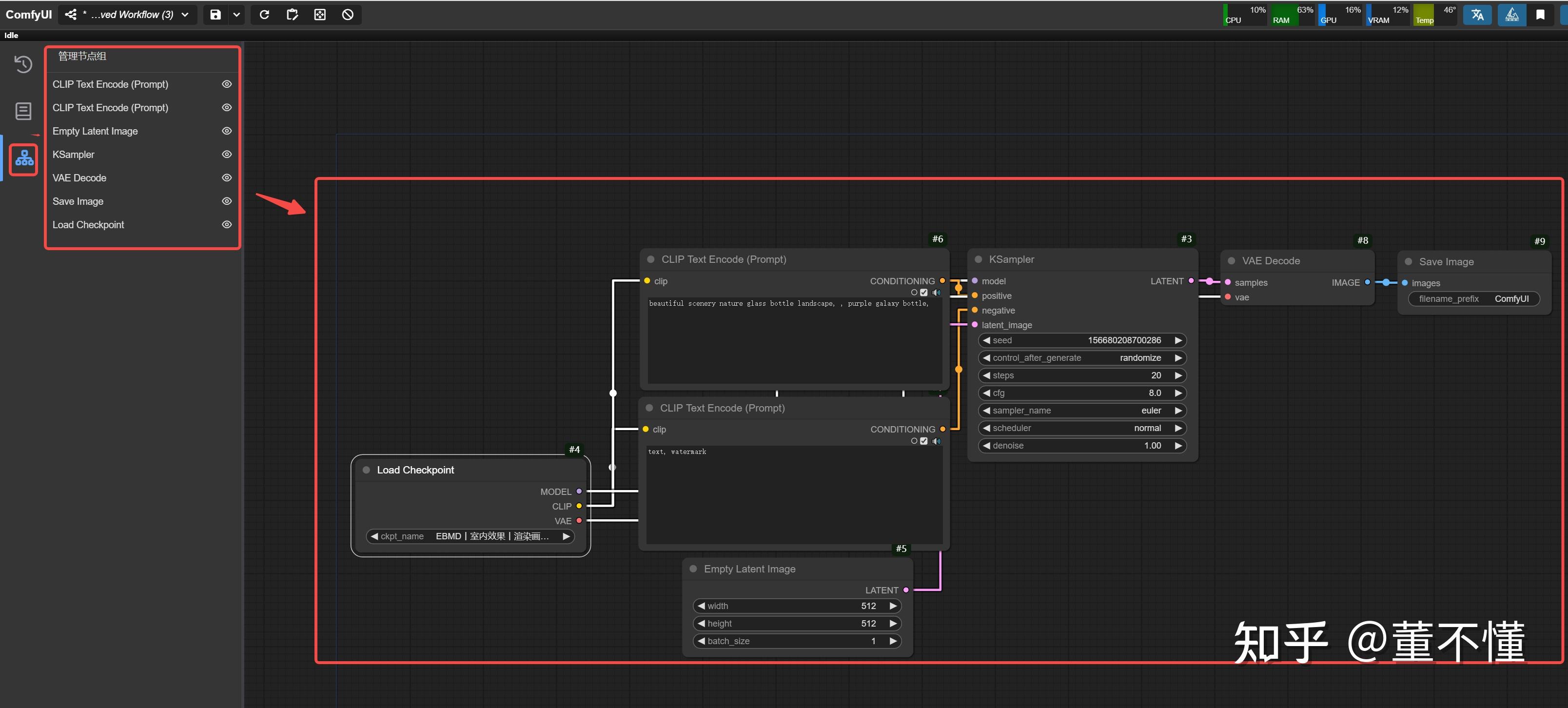Click the translate language icon
Image resolution: width=1568 pixels, height=708 pixels.
pyautogui.click(x=1477, y=15)
